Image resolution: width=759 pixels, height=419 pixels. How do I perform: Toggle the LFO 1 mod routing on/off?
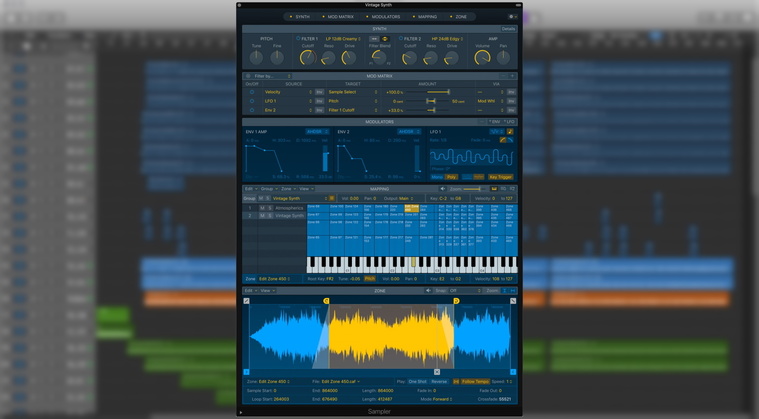252,101
